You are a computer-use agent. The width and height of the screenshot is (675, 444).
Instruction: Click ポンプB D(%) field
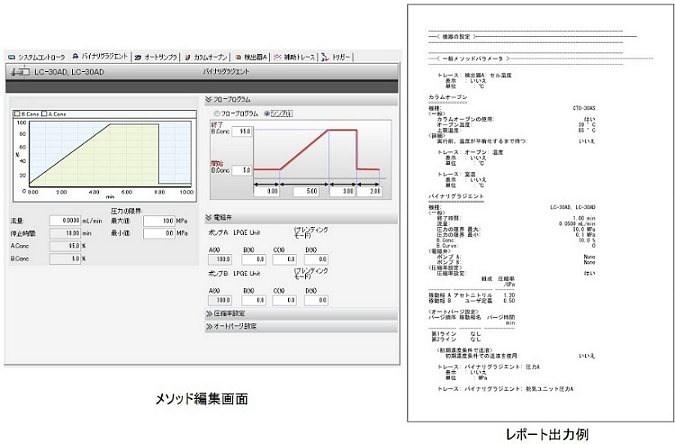[x=316, y=300]
